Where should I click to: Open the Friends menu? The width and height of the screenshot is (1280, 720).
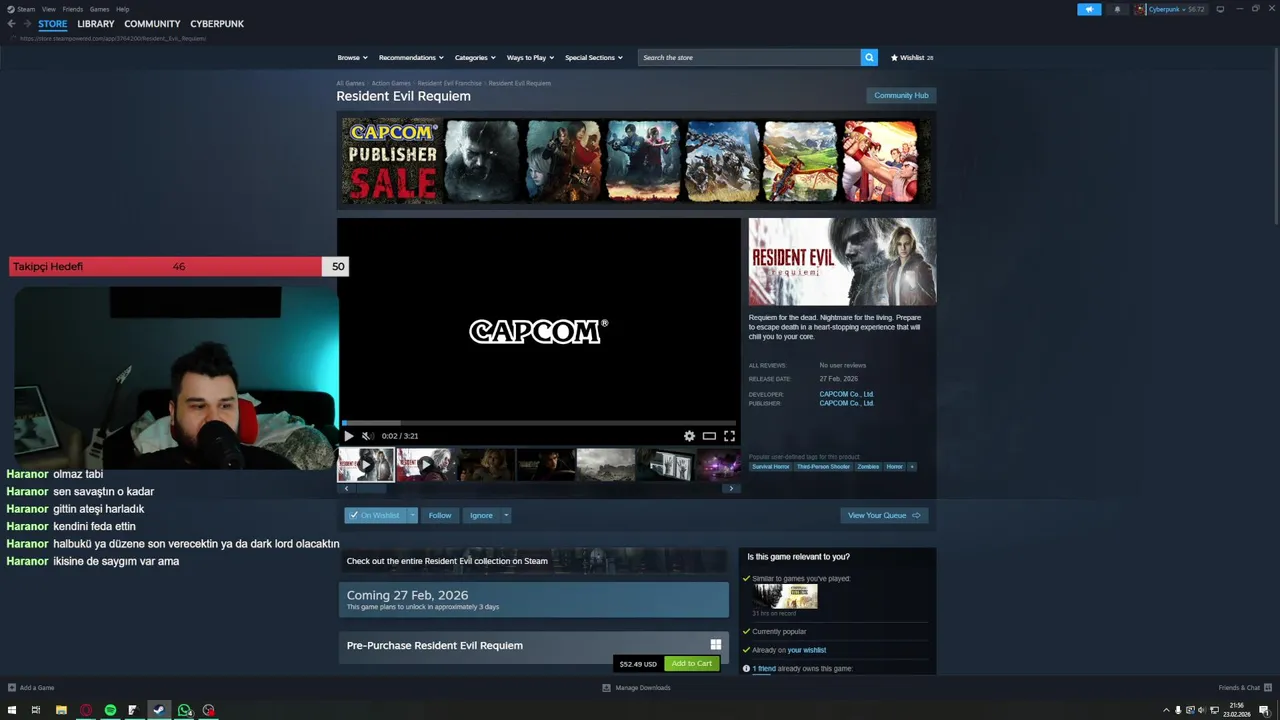(x=72, y=9)
